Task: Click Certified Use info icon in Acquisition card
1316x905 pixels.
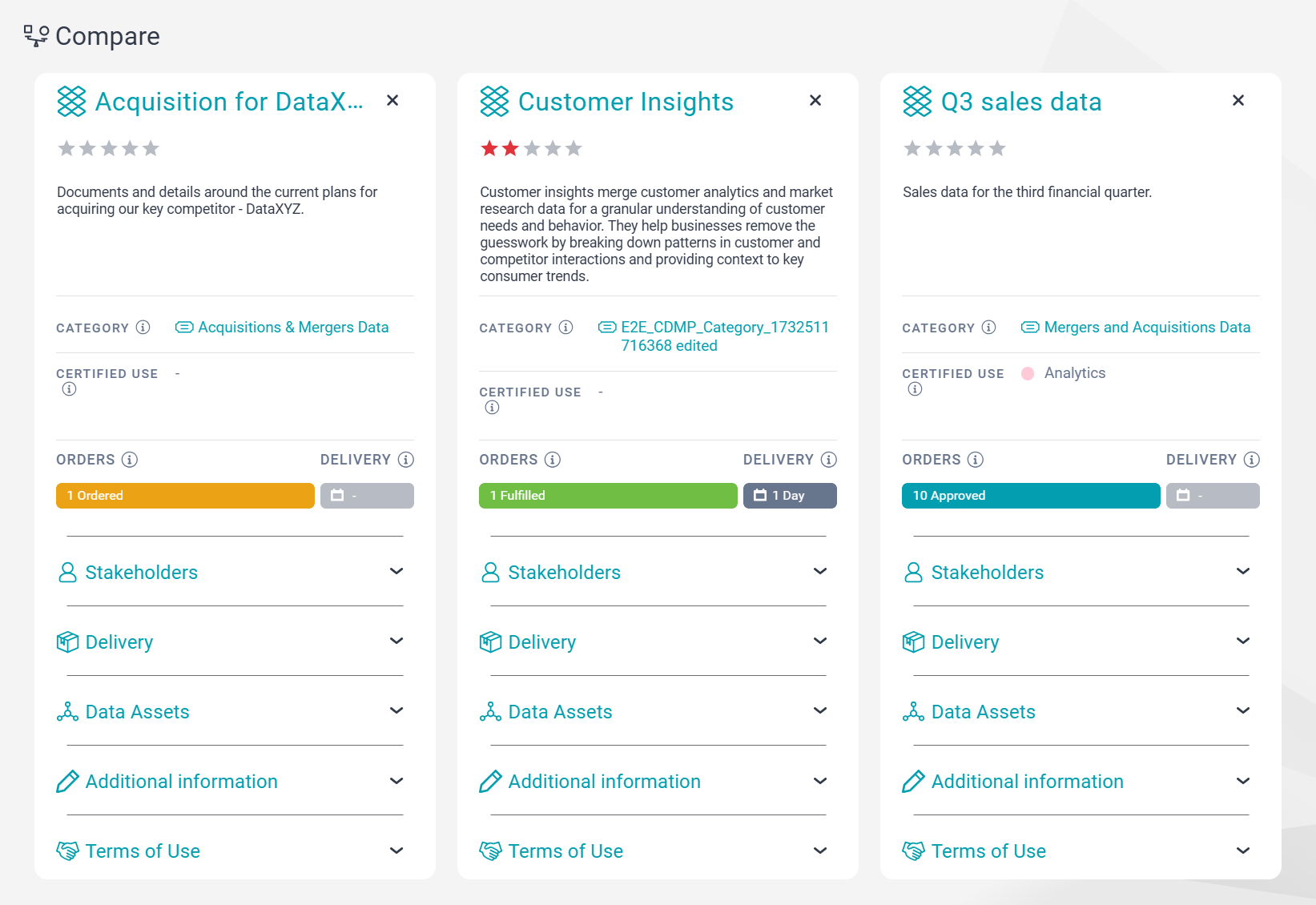Action: click(70, 389)
